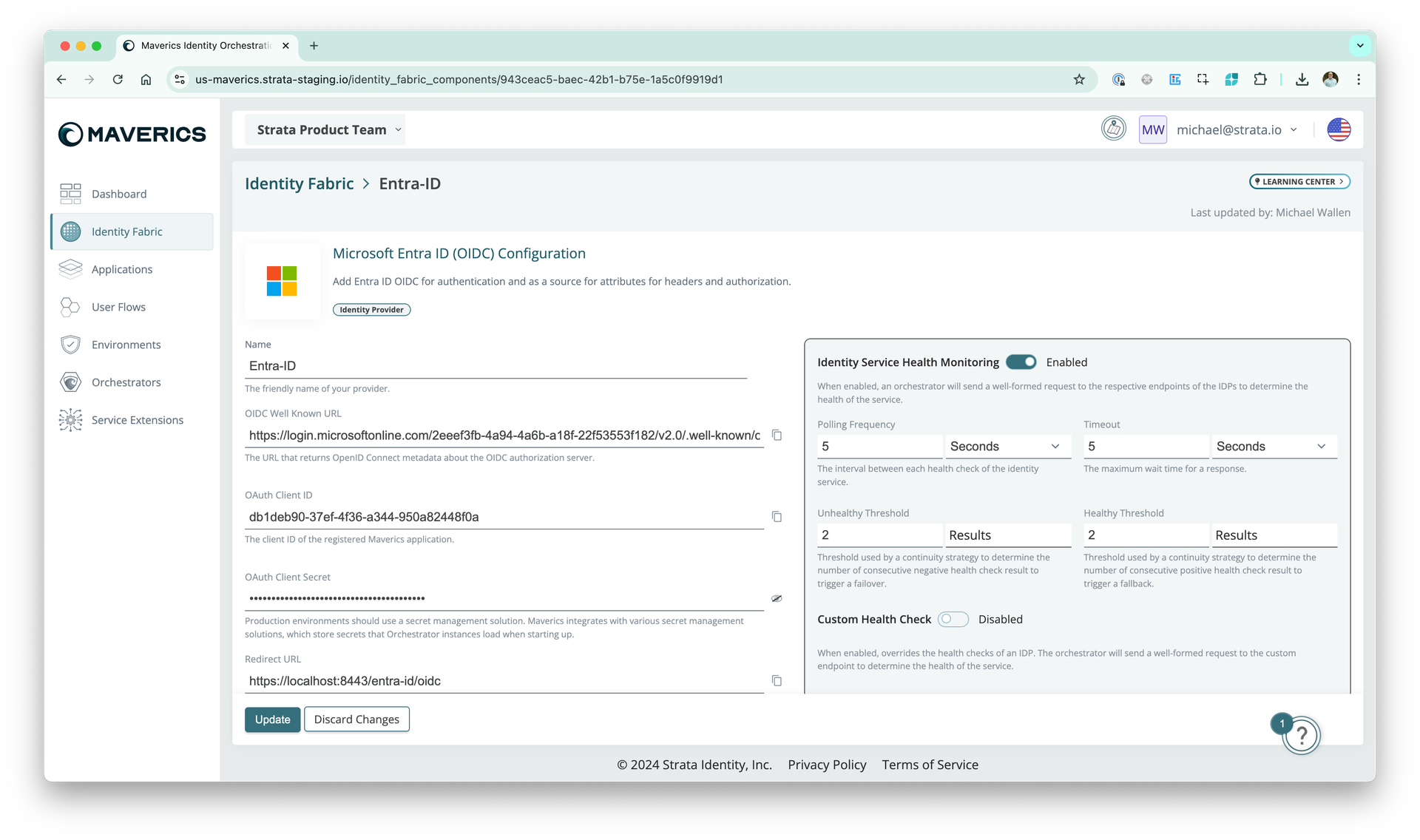The image size is (1420, 840).
Task: Copy the OAuth Client ID value
Action: pos(777,516)
